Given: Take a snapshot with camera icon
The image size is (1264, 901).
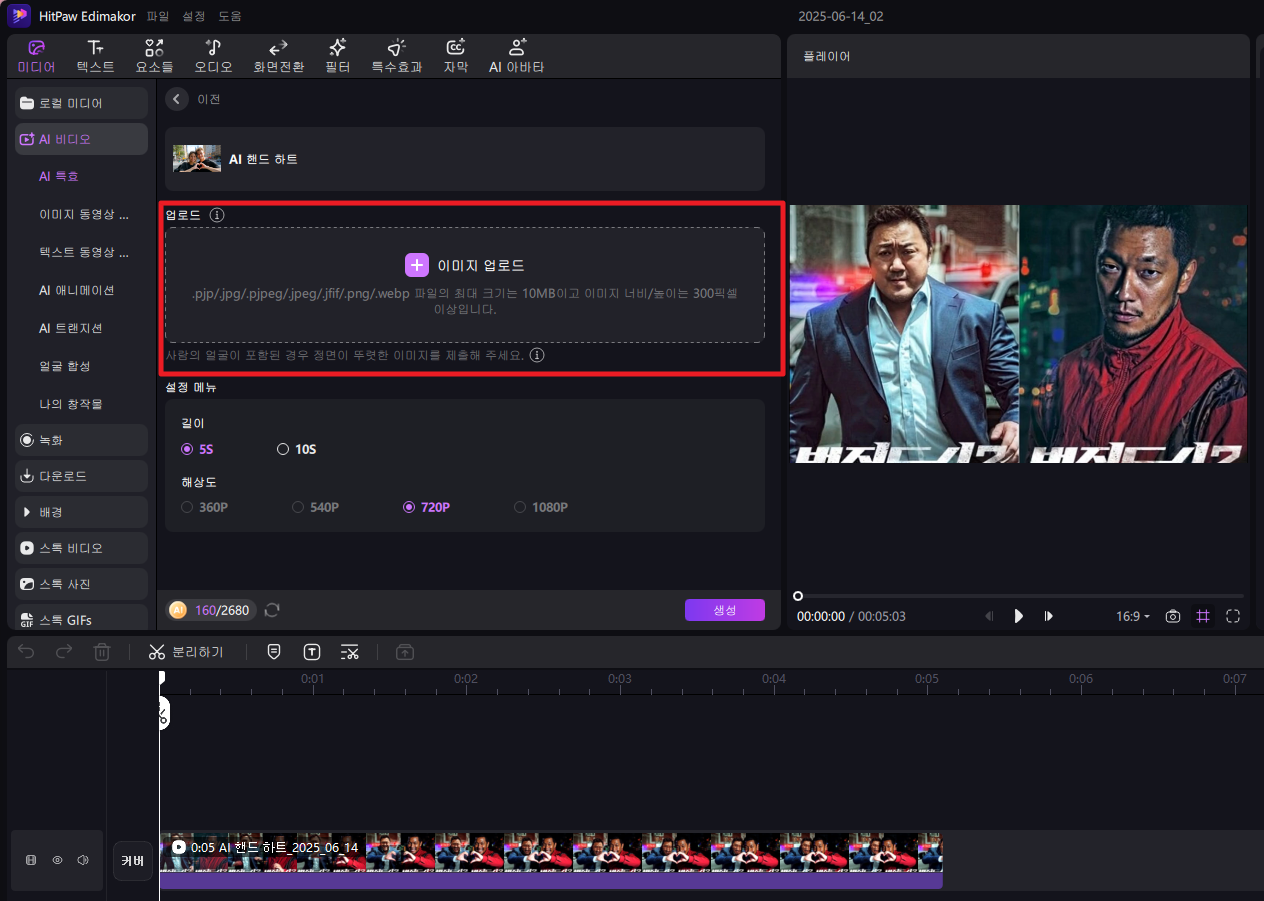Looking at the screenshot, I should [1172, 616].
